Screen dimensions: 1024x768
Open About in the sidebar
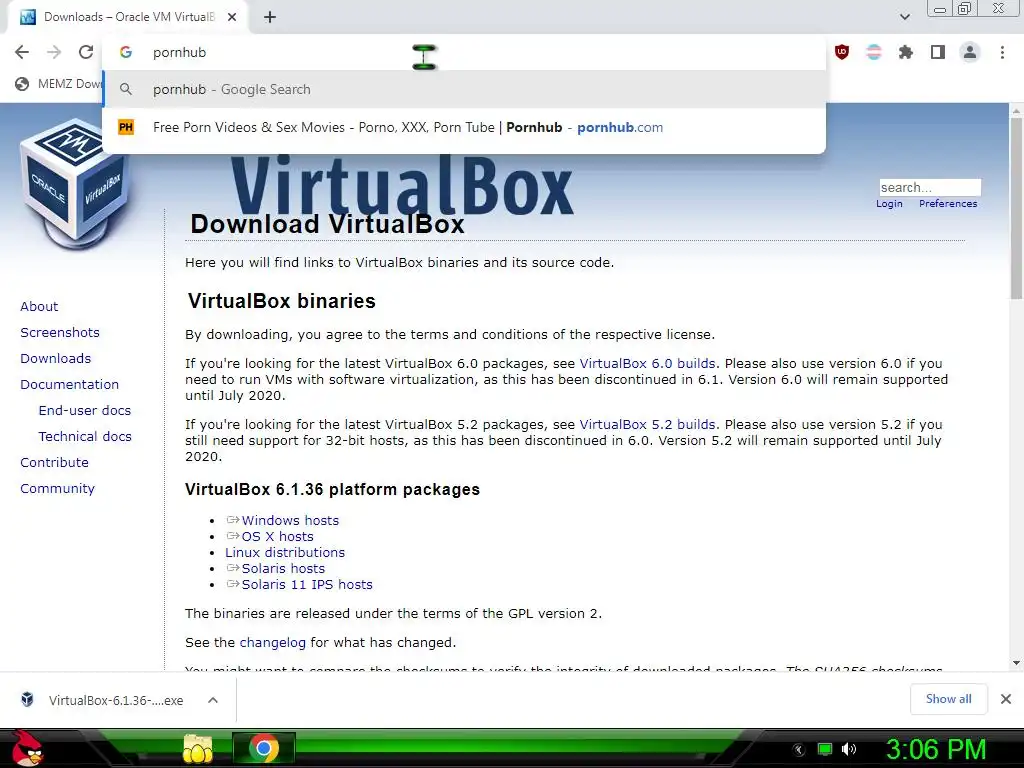tap(39, 306)
